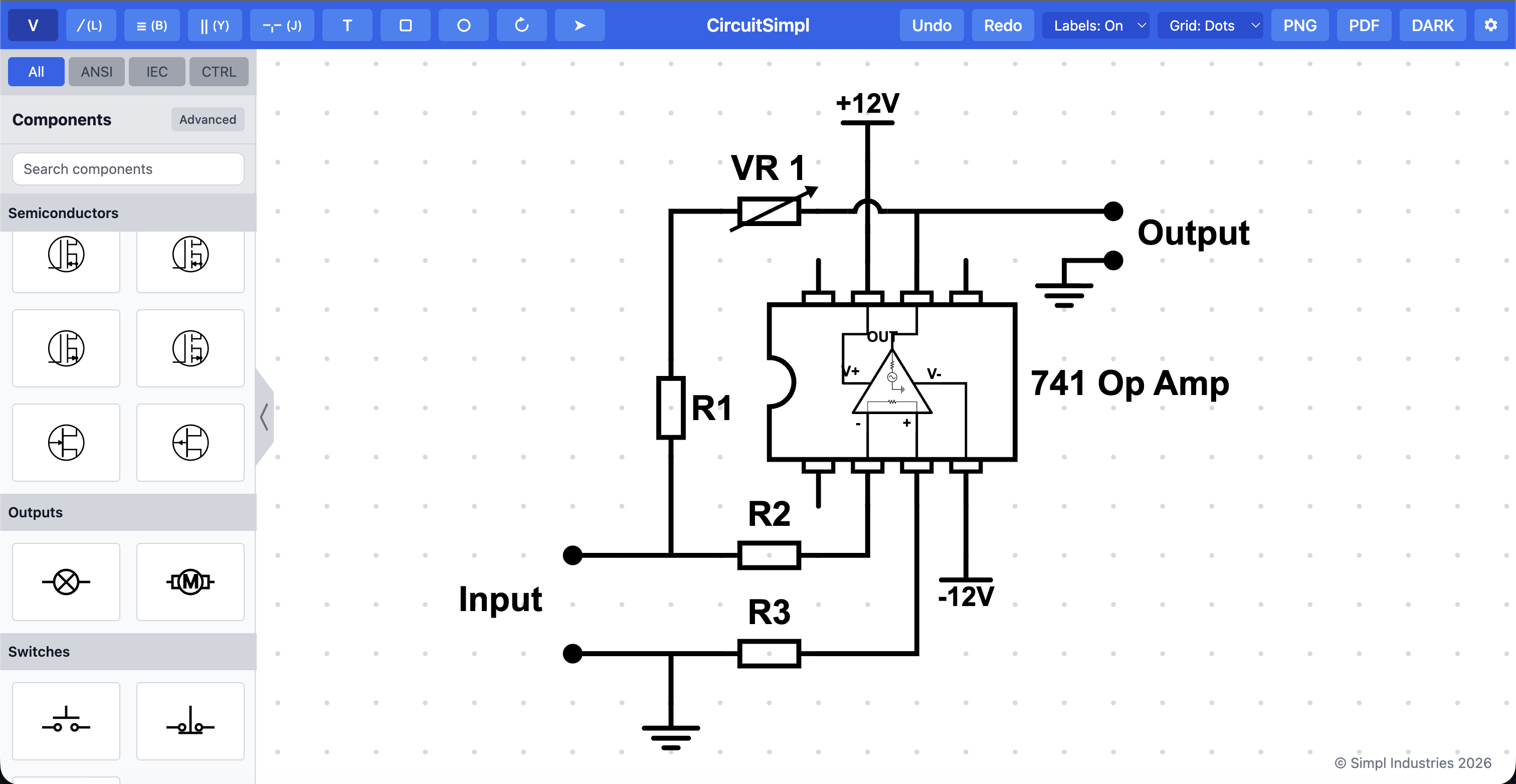
Task: Select the -12V supply rail symbol
Action: 966,580
